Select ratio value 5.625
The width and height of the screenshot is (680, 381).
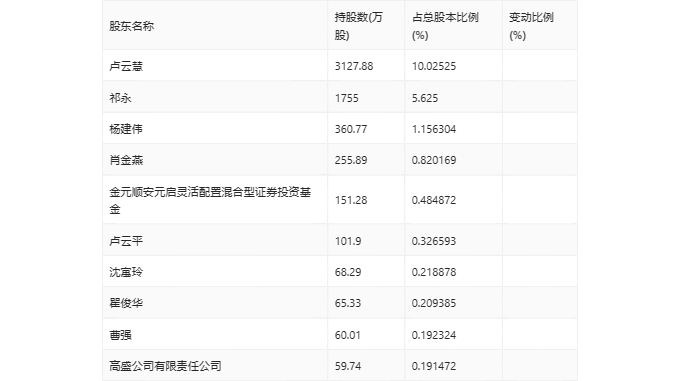(425, 98)
